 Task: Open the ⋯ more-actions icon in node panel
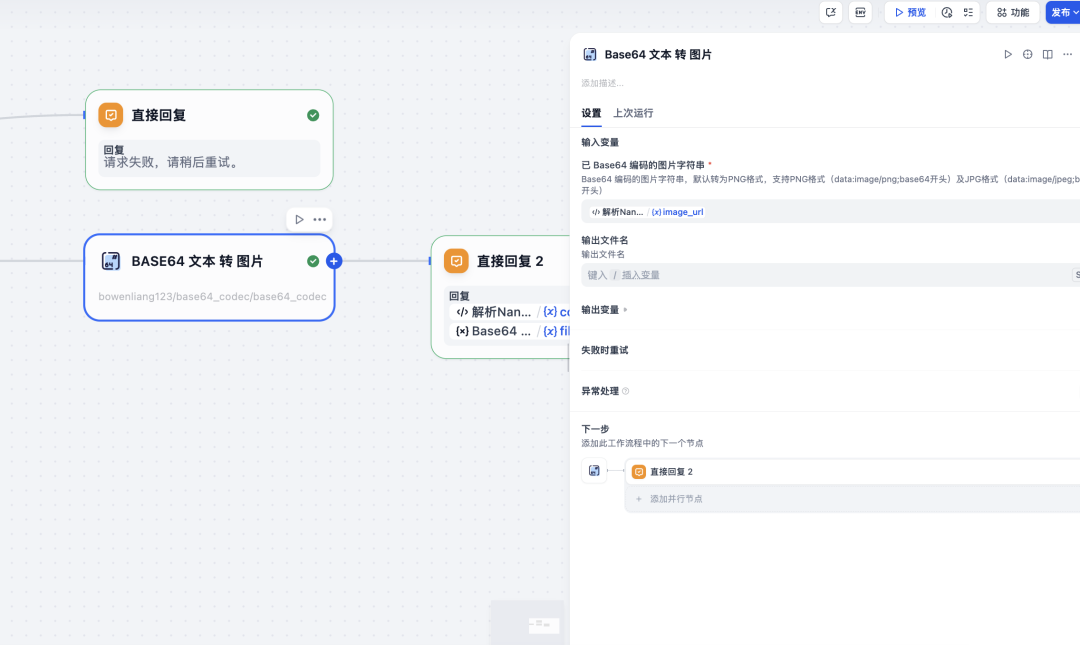(x=1068, y=54)
